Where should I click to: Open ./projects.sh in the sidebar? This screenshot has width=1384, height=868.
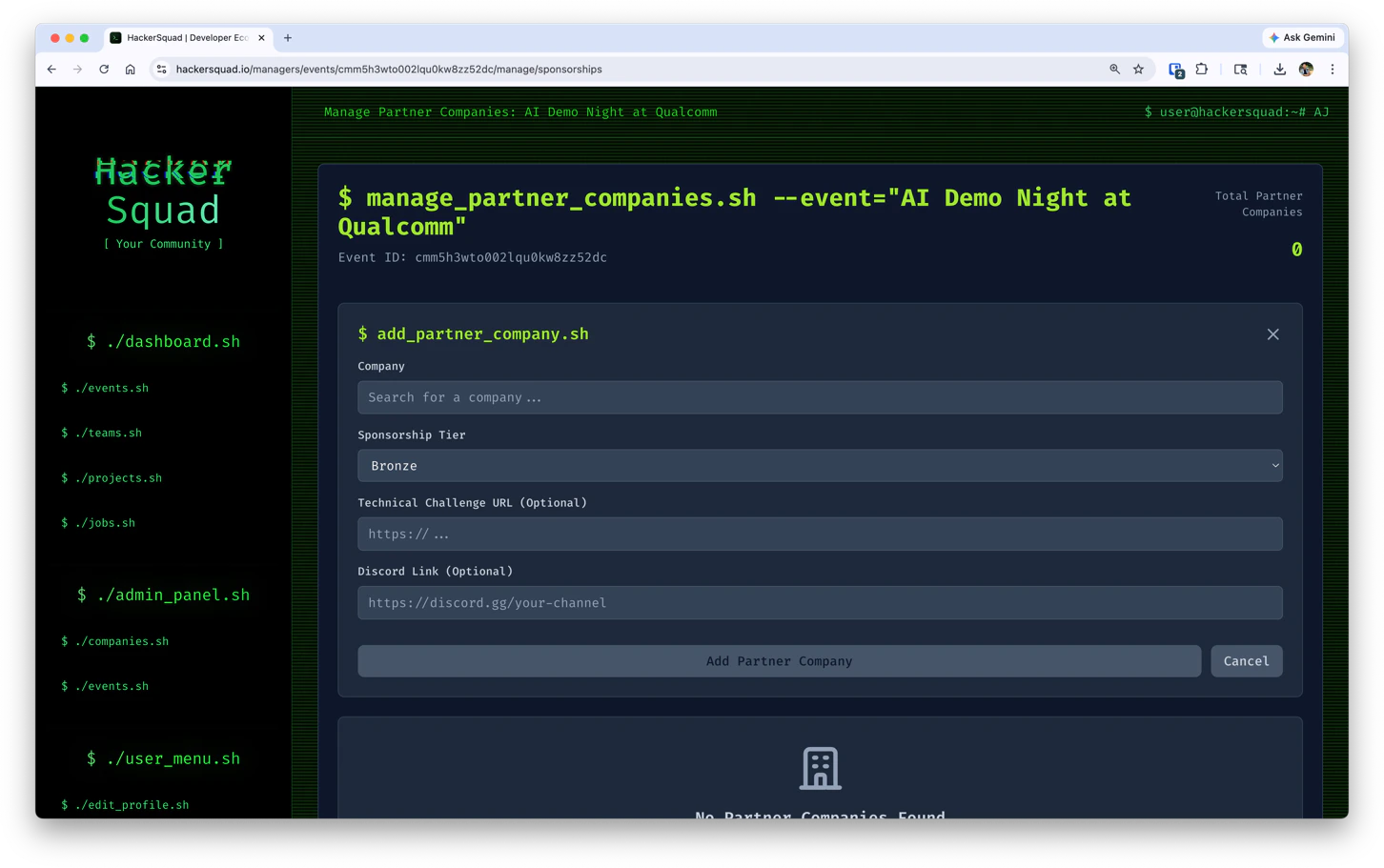pyautogui.click(x=112, y=478)
